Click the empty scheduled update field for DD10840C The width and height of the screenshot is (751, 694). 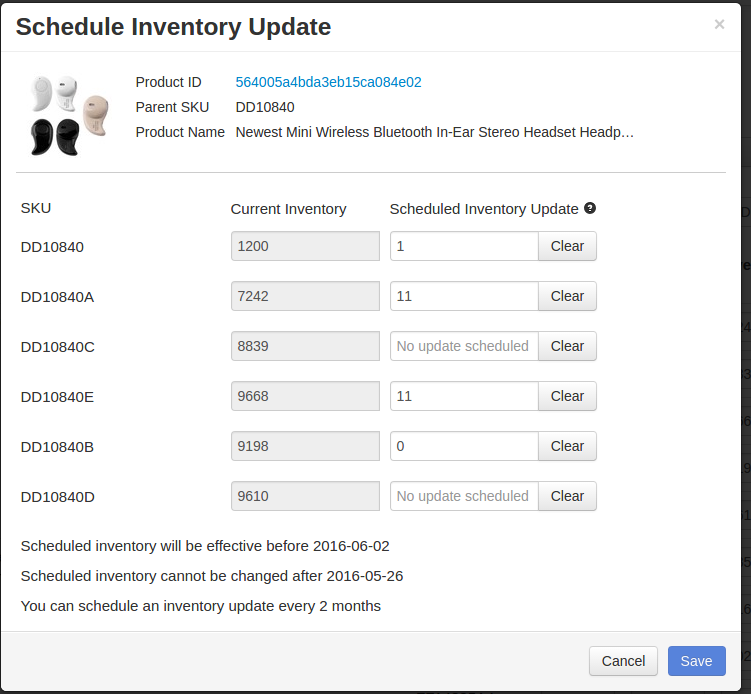pyautogui.click(x=464, y=346)
